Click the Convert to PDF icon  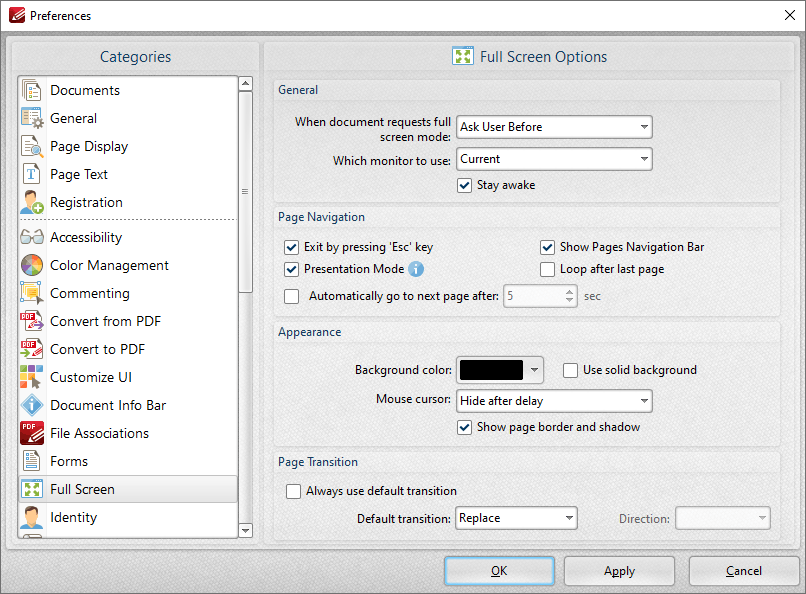[32, 349]
